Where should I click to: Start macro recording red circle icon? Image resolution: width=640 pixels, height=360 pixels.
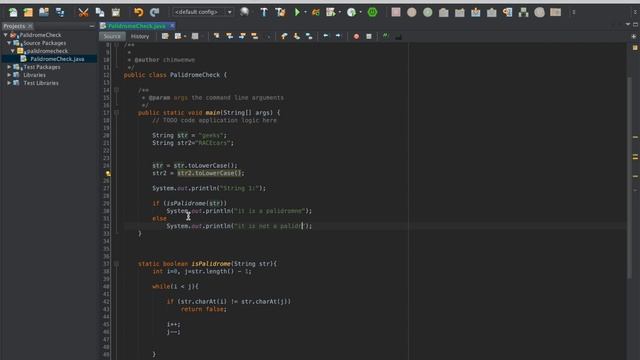[x=356, y=36]
